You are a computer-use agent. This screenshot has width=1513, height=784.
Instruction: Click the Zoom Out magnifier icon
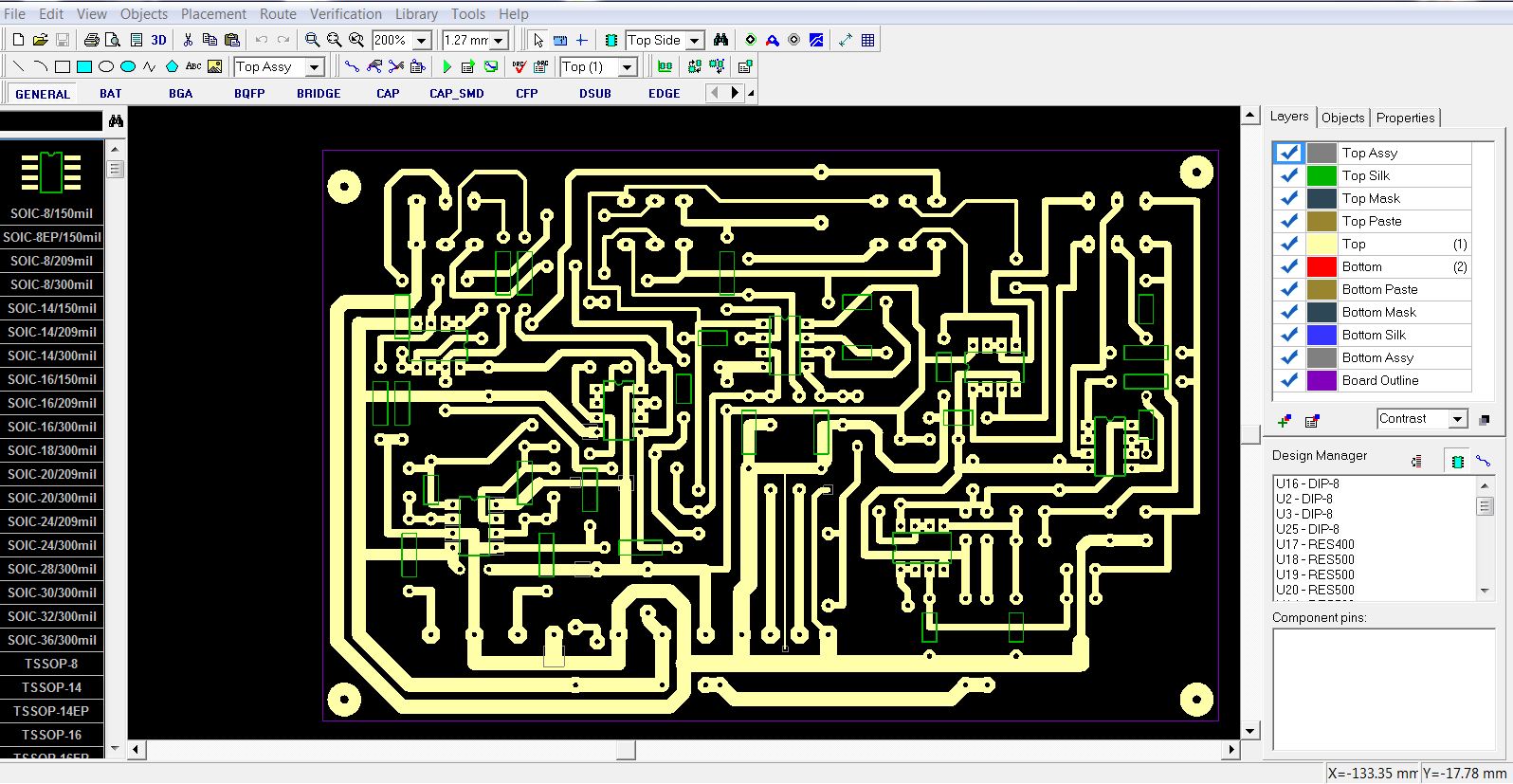(x=334, y=40)
